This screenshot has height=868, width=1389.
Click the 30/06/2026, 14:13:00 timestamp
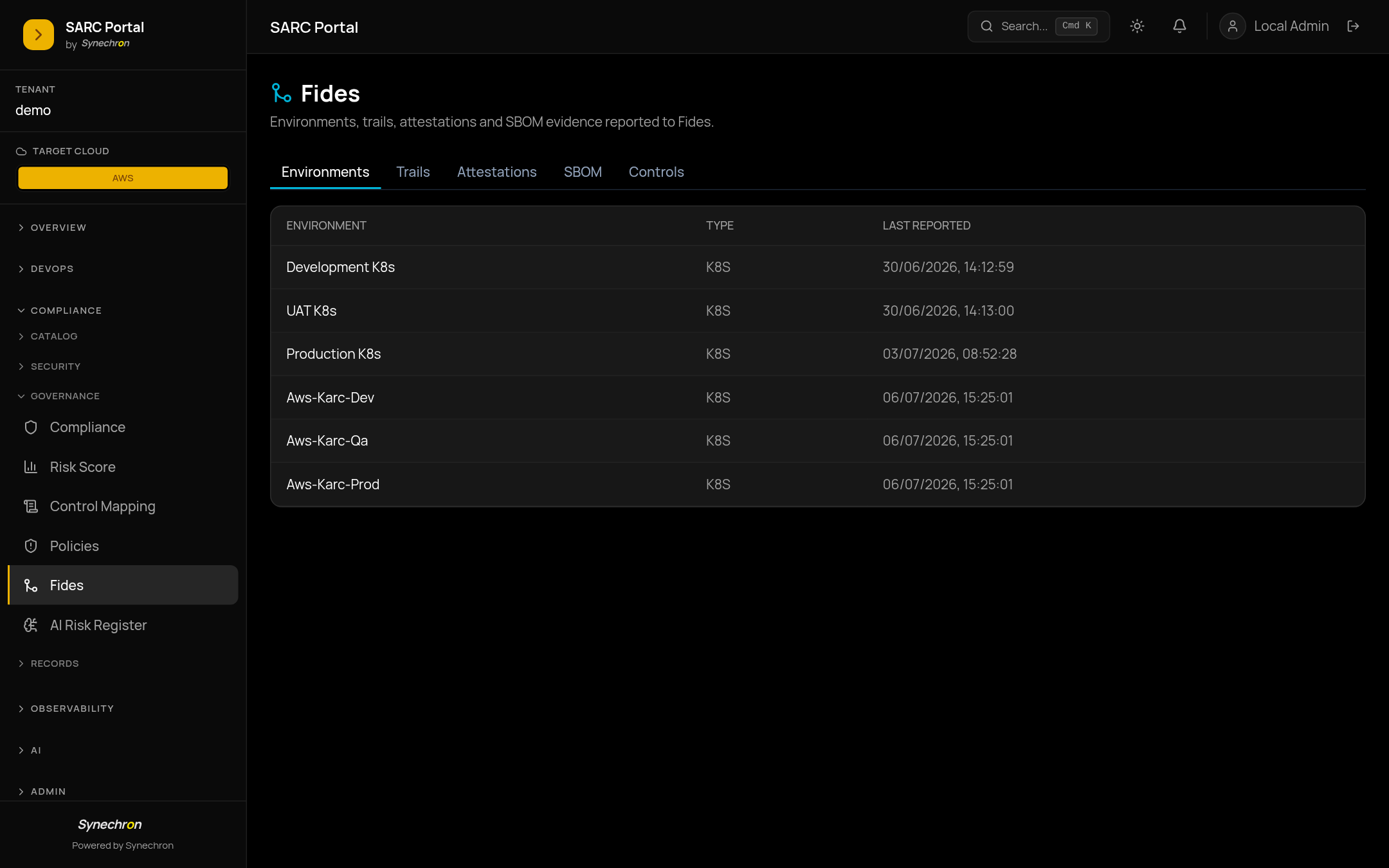pyautogui.click(x=948, y=311)
